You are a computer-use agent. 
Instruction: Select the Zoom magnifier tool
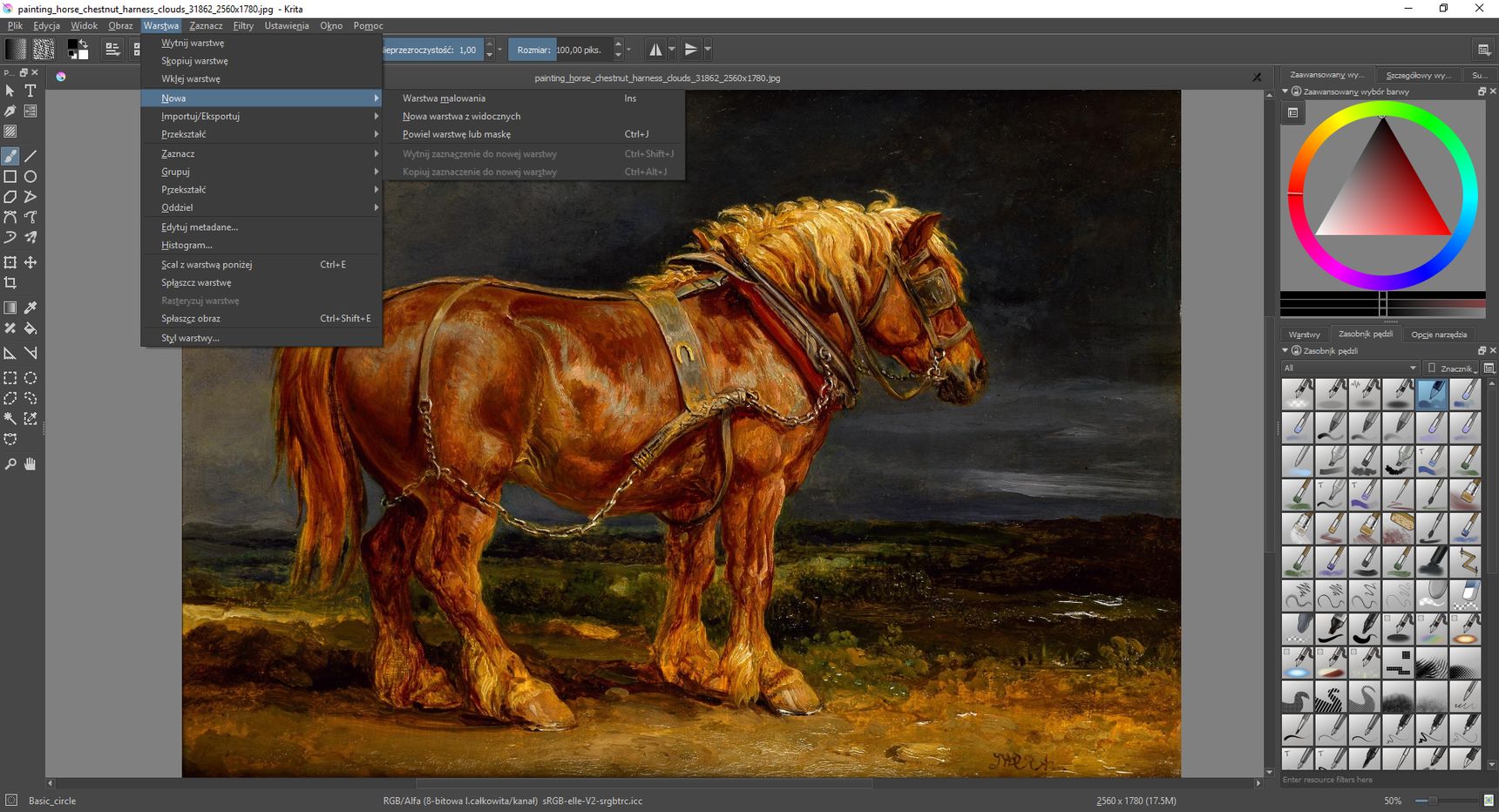(x=10, y=464)
